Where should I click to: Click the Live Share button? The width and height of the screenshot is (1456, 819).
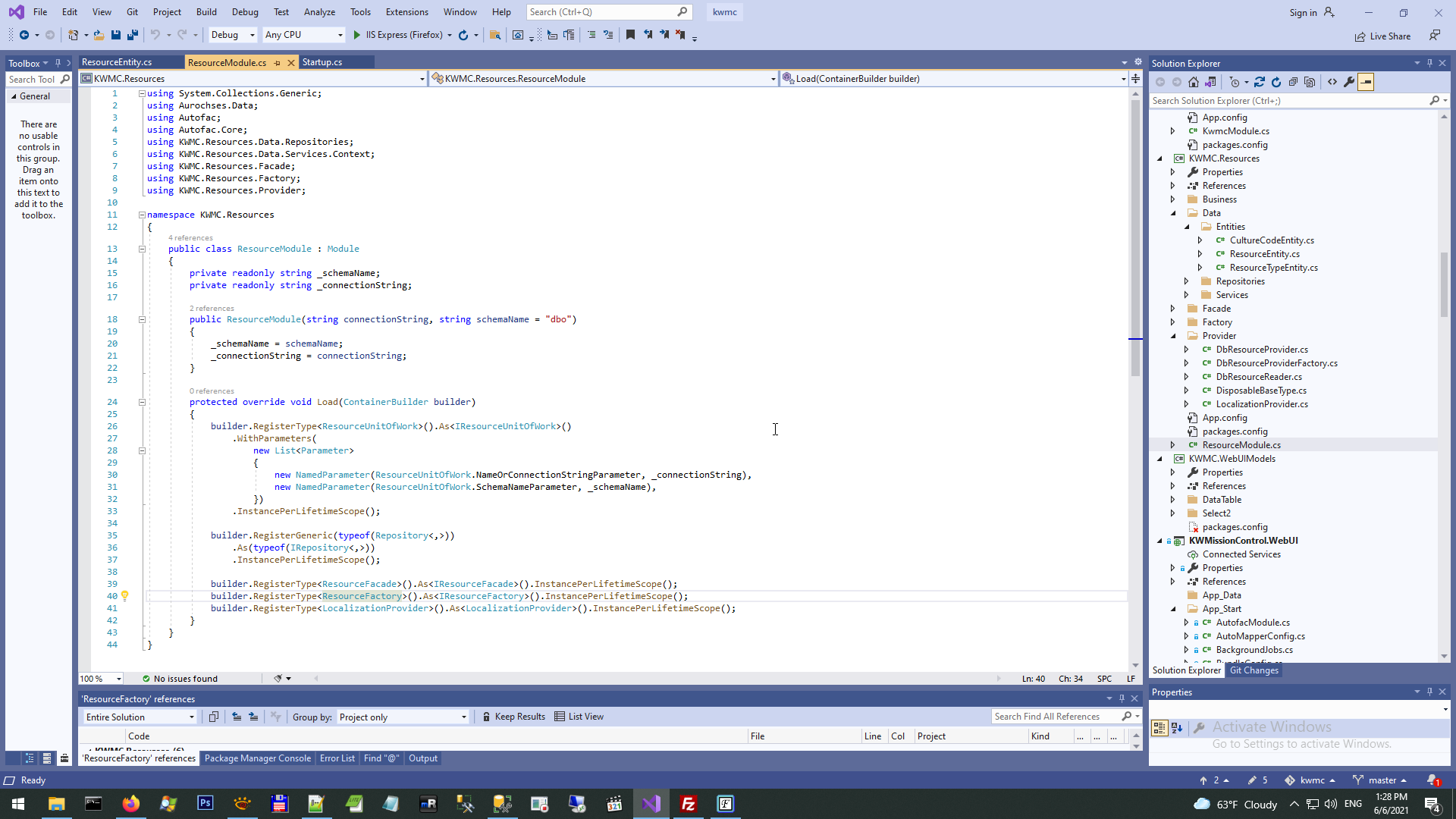pos(1383,36)
